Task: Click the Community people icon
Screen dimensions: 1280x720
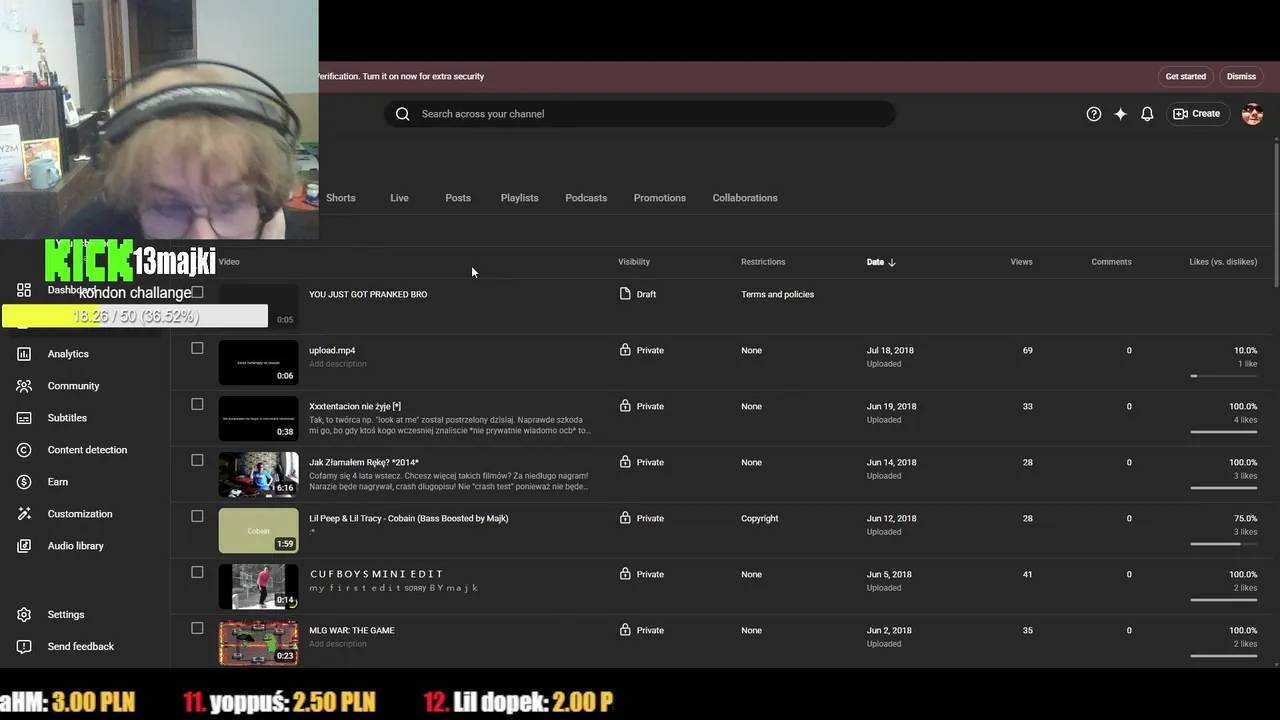Action: (x=24, y=386)
